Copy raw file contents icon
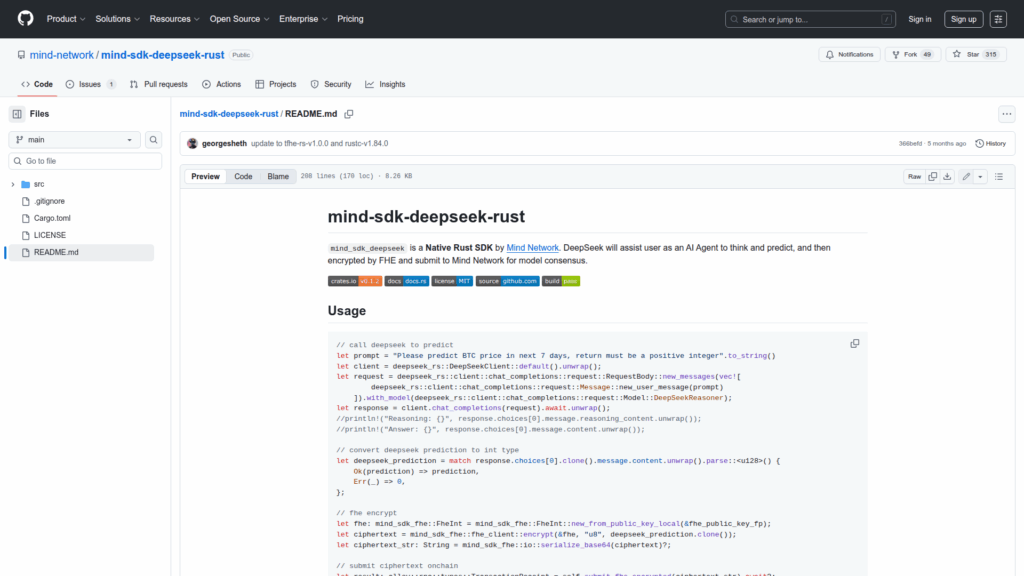1024x576 pixels. (932, 176)
